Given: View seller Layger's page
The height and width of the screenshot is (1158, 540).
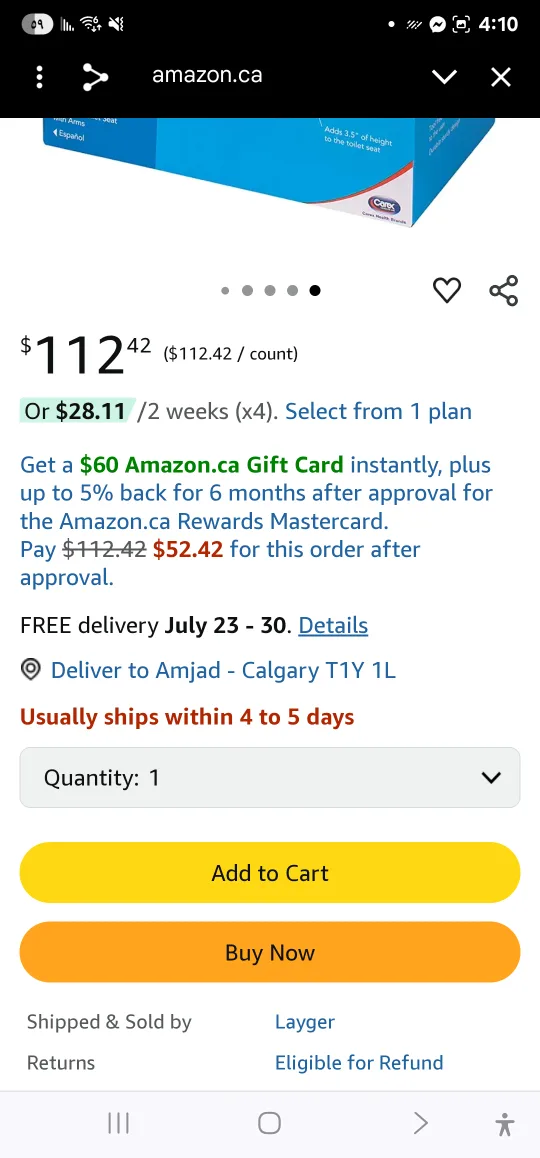Looking at the screenshot, I should pyautogui.click(x=304, y=1022).
